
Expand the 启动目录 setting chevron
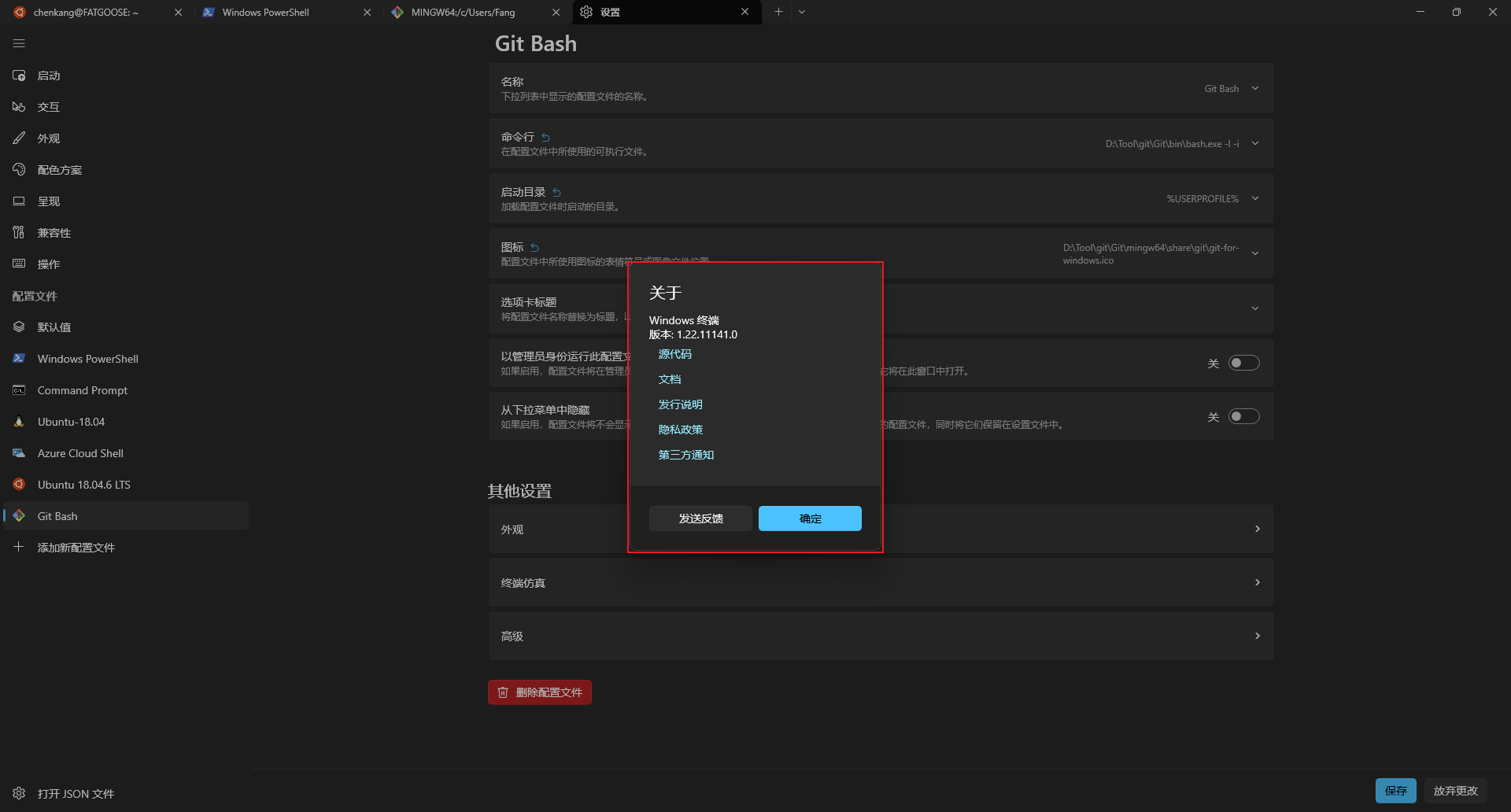(x=1255, y=198)
